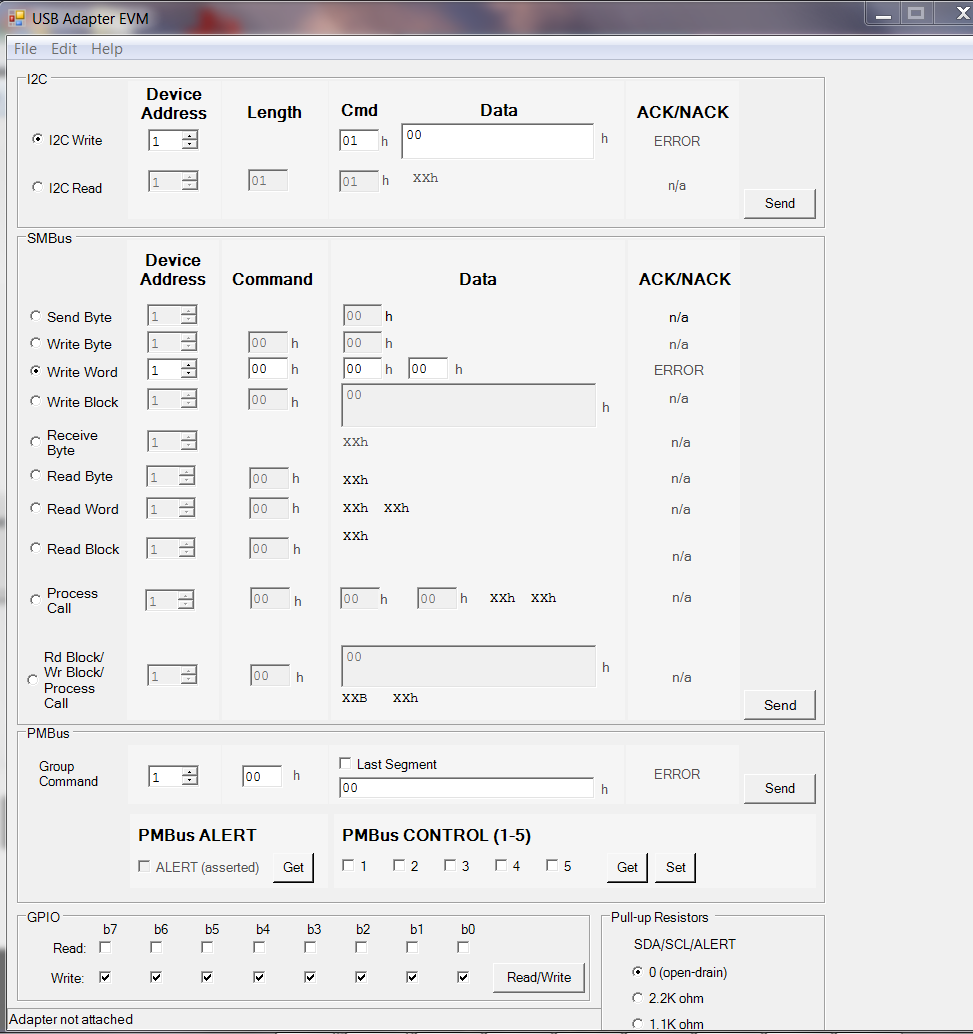
Task: Click the I2C Write Data text box
Action: point(497,141)
